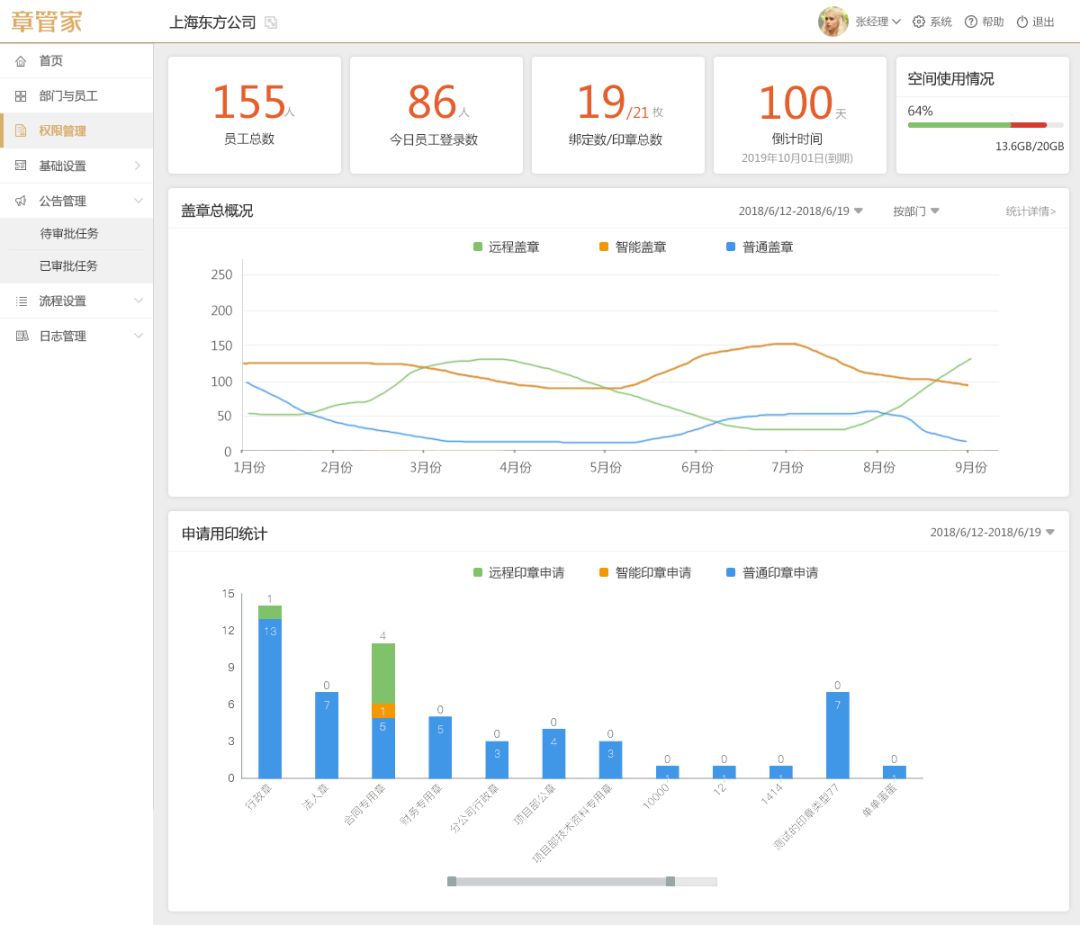The height and width of the screenshot is (925, 1080).
Task: Open 部门与员工 menu item
Action: tap(76, 96)
